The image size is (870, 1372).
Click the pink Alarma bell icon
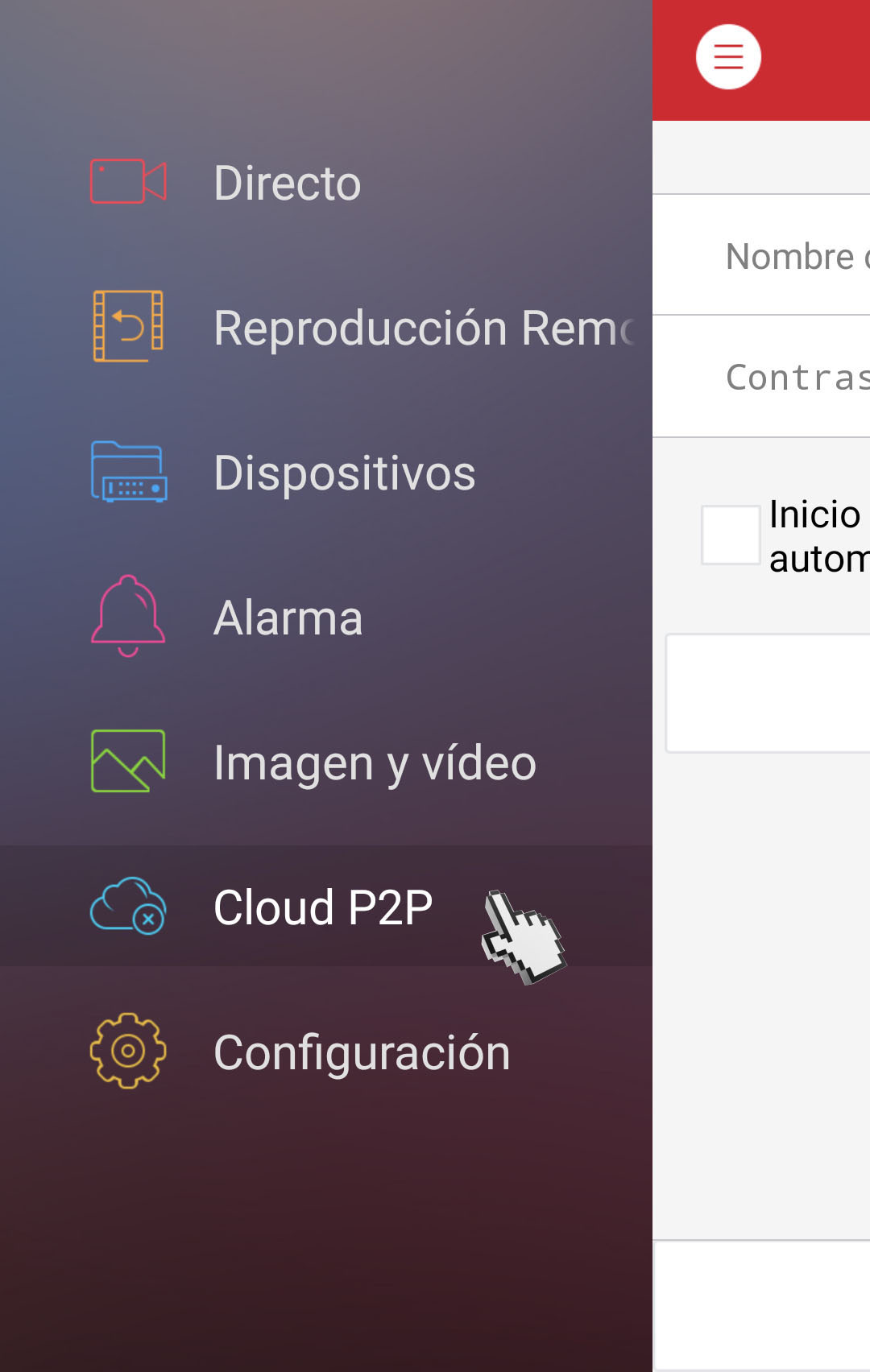click(128, 616)
